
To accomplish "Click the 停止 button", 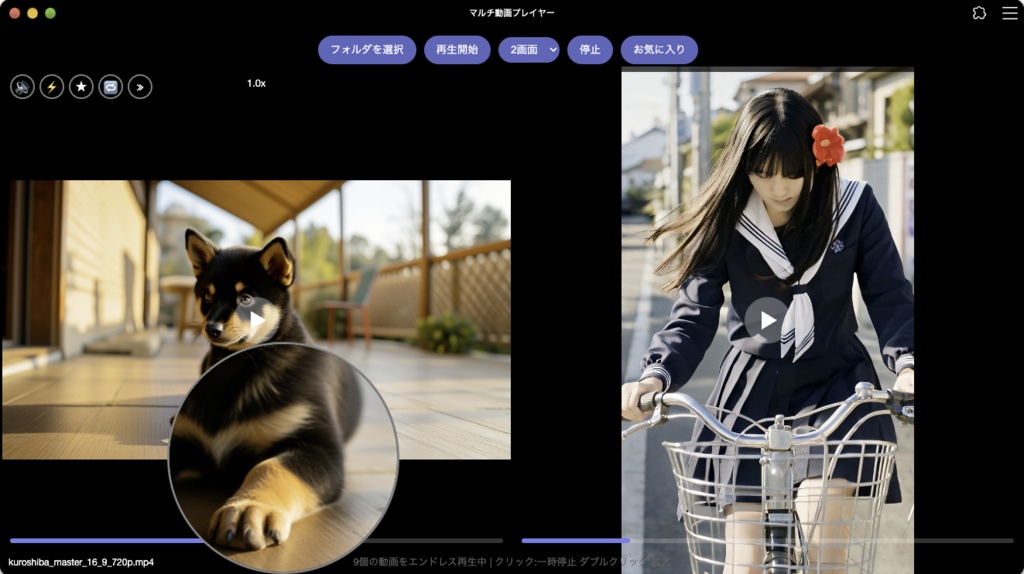I will pos(590,50).
